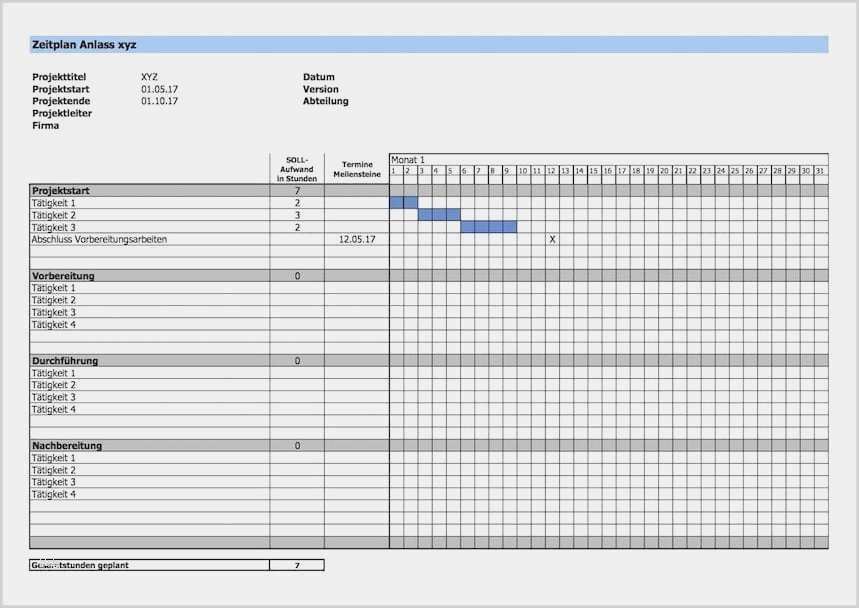Screen dimensions: 859x608
Task: Select the blue bar beside Tätigkeit 2
Action: click(x=437, y=214)
